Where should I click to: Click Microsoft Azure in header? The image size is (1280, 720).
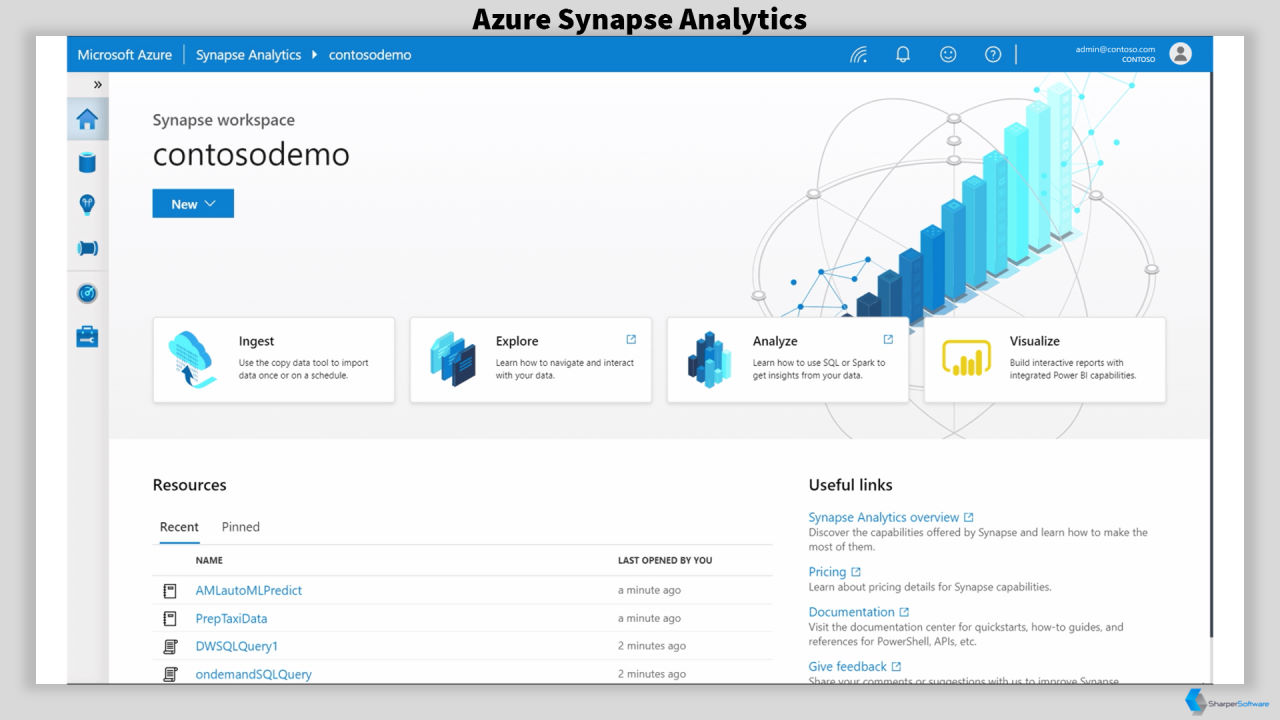point(125,55)
